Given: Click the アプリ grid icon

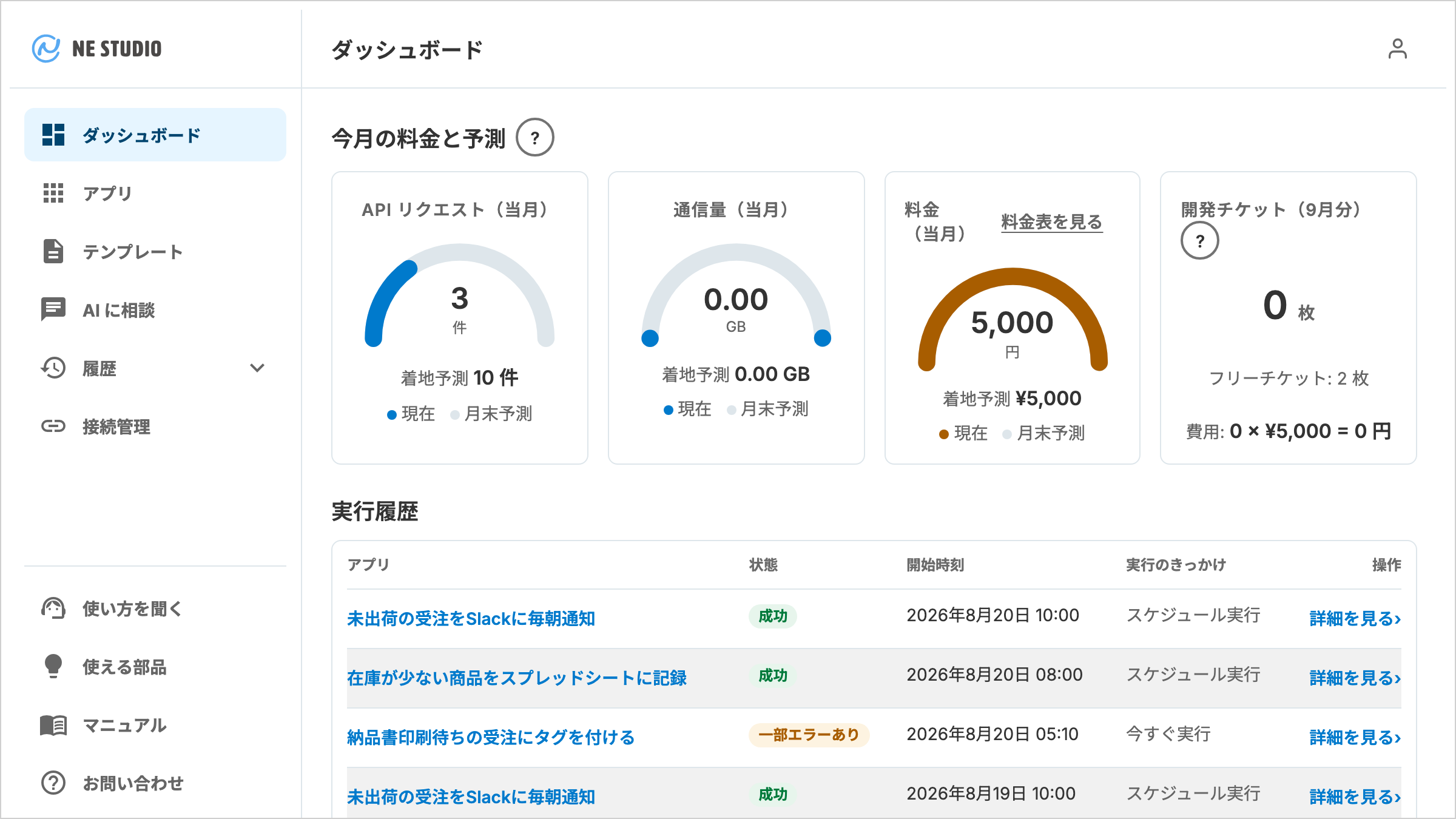Looking at the screenshot, I should 53,193.
